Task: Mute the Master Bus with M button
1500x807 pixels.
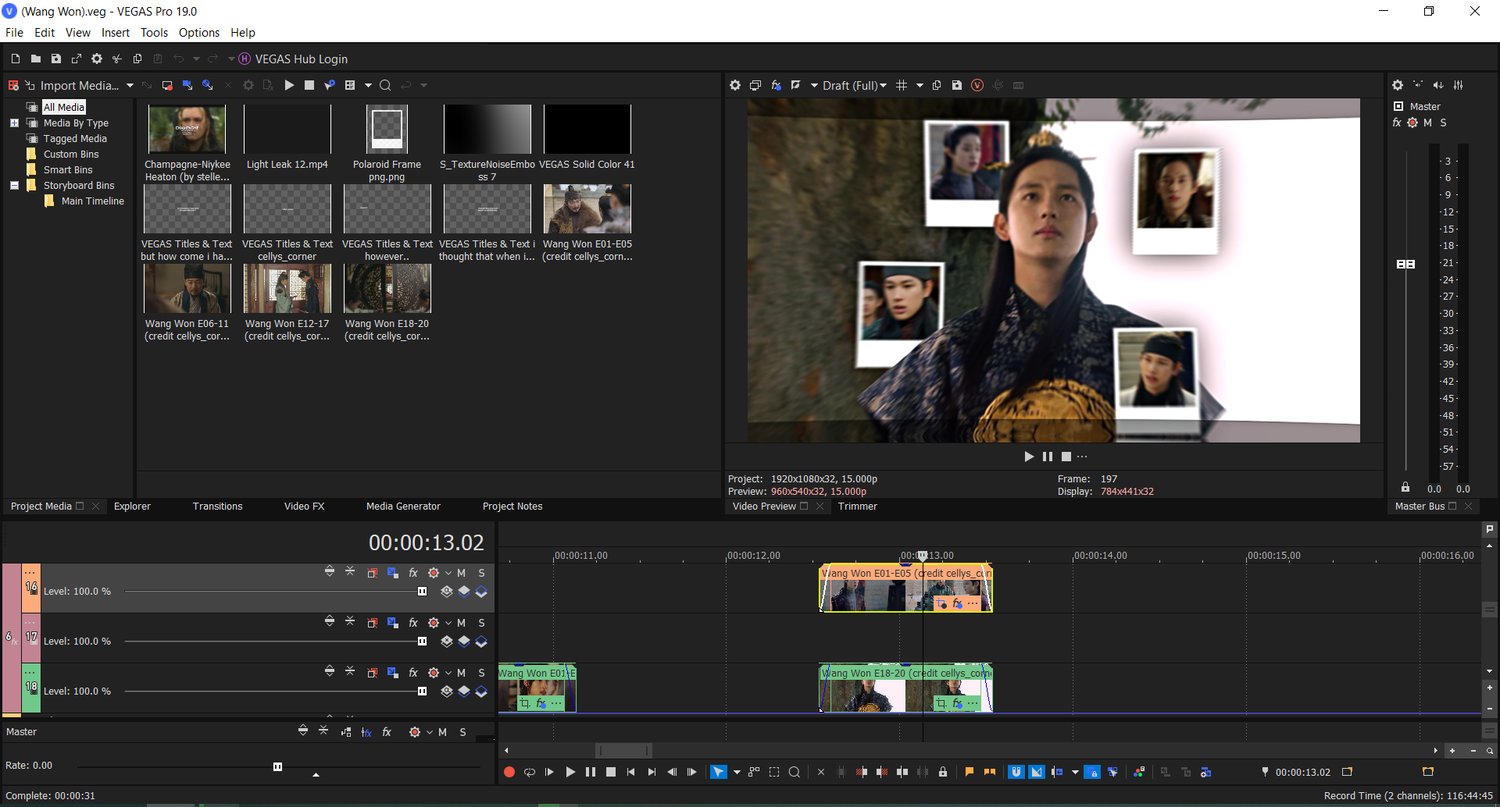Action: point(1428,123)
